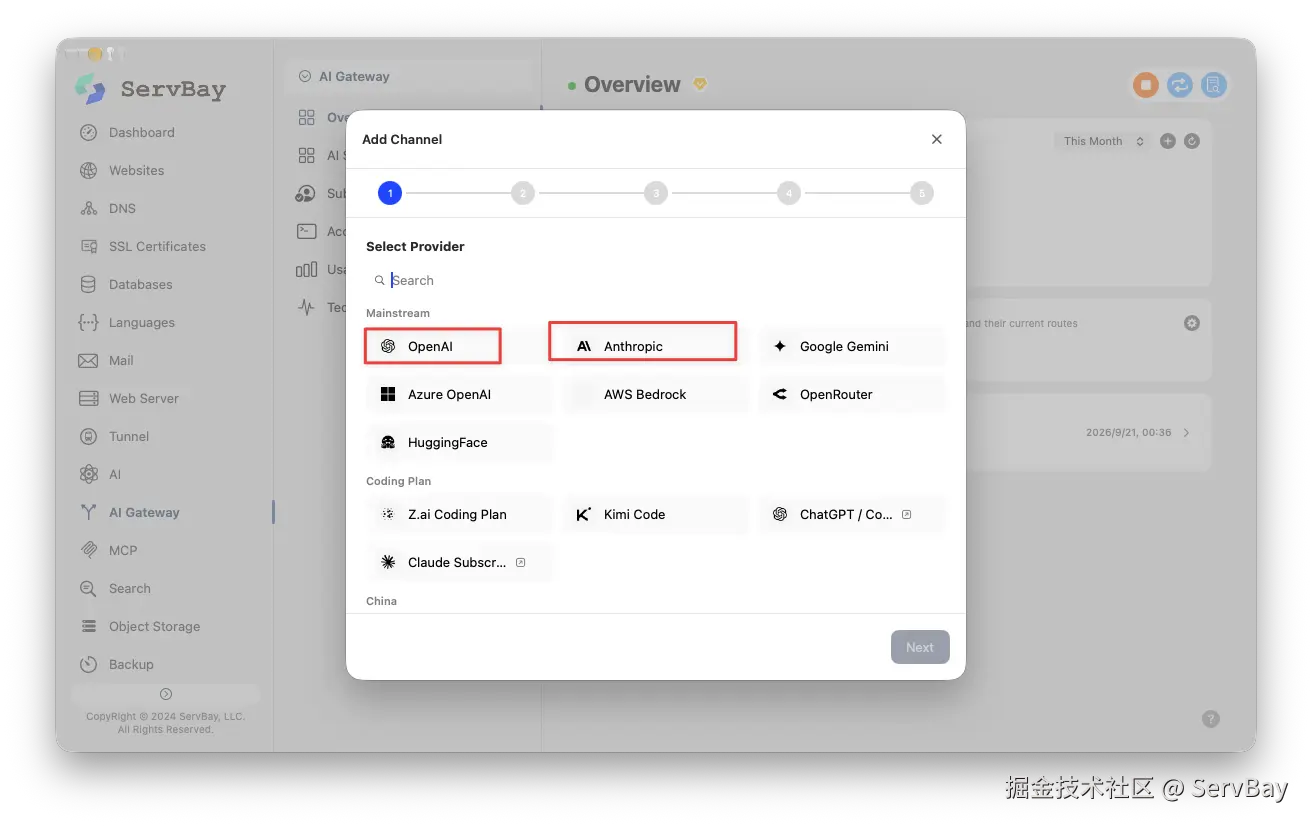Expand the 2026/9/21 entry chevron

coord(1187,433)
